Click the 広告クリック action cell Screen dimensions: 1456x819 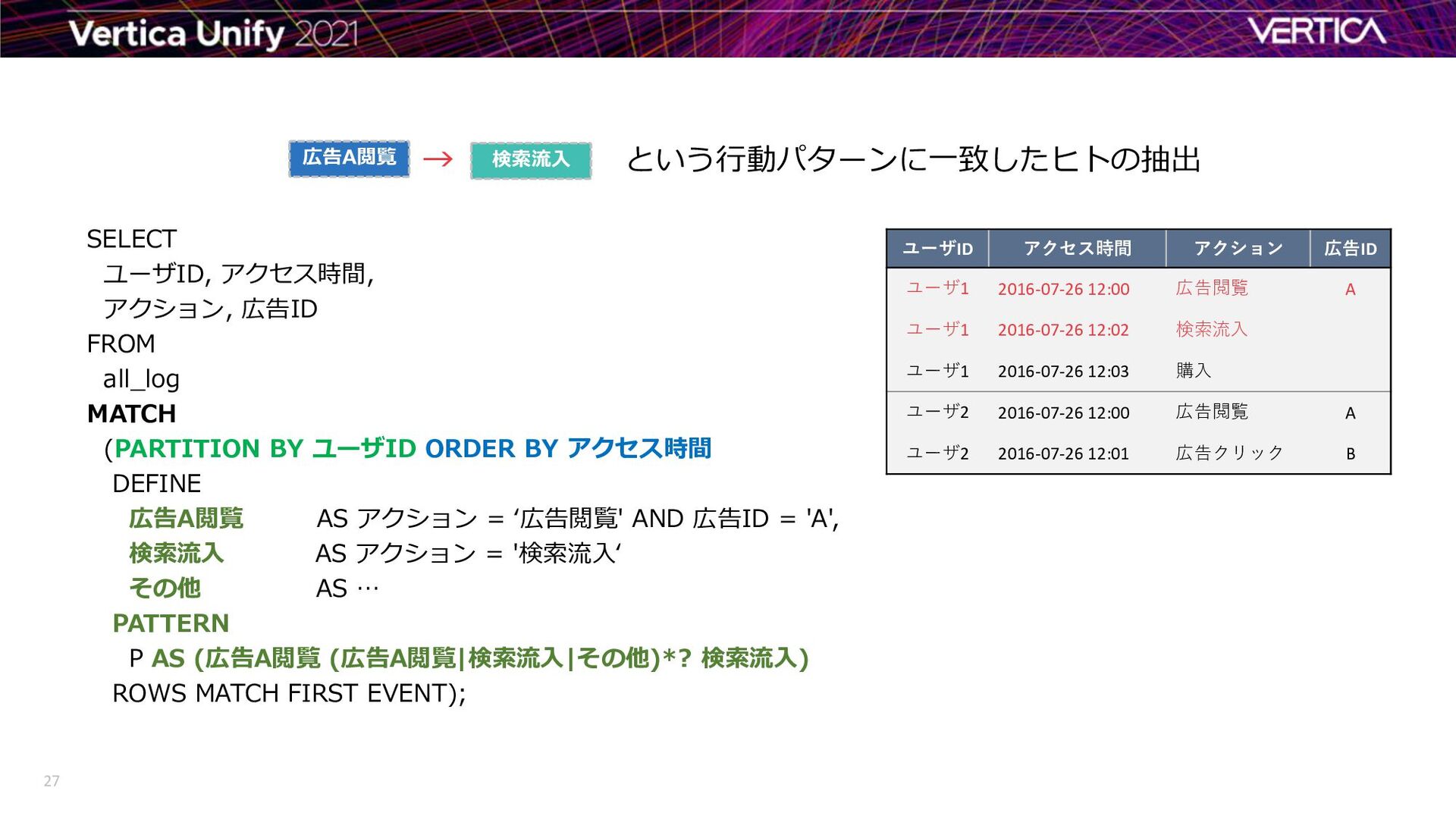[x=1229, y=453]
